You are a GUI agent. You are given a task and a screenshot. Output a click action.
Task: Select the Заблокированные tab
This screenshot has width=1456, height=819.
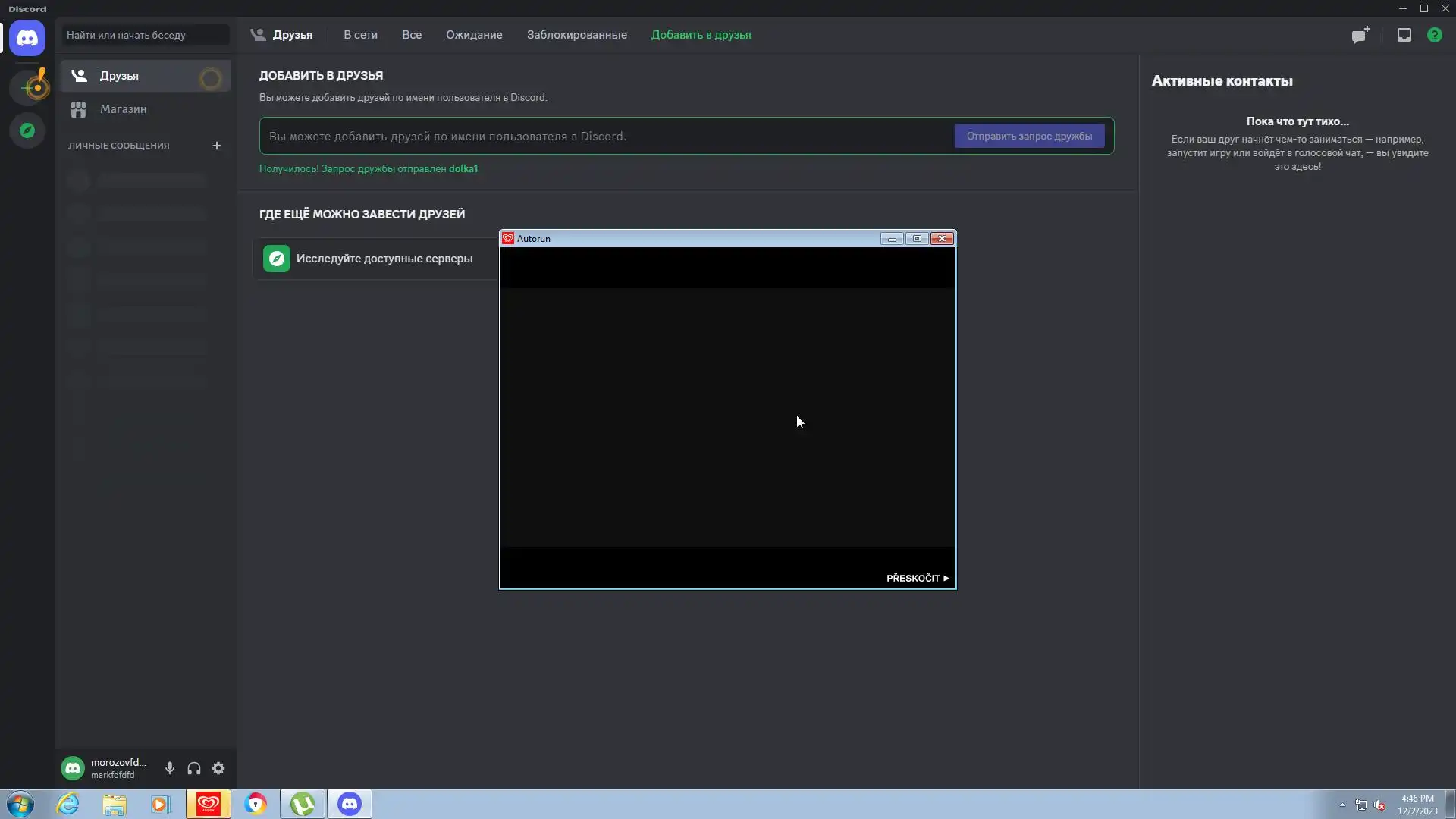point(577,35)
